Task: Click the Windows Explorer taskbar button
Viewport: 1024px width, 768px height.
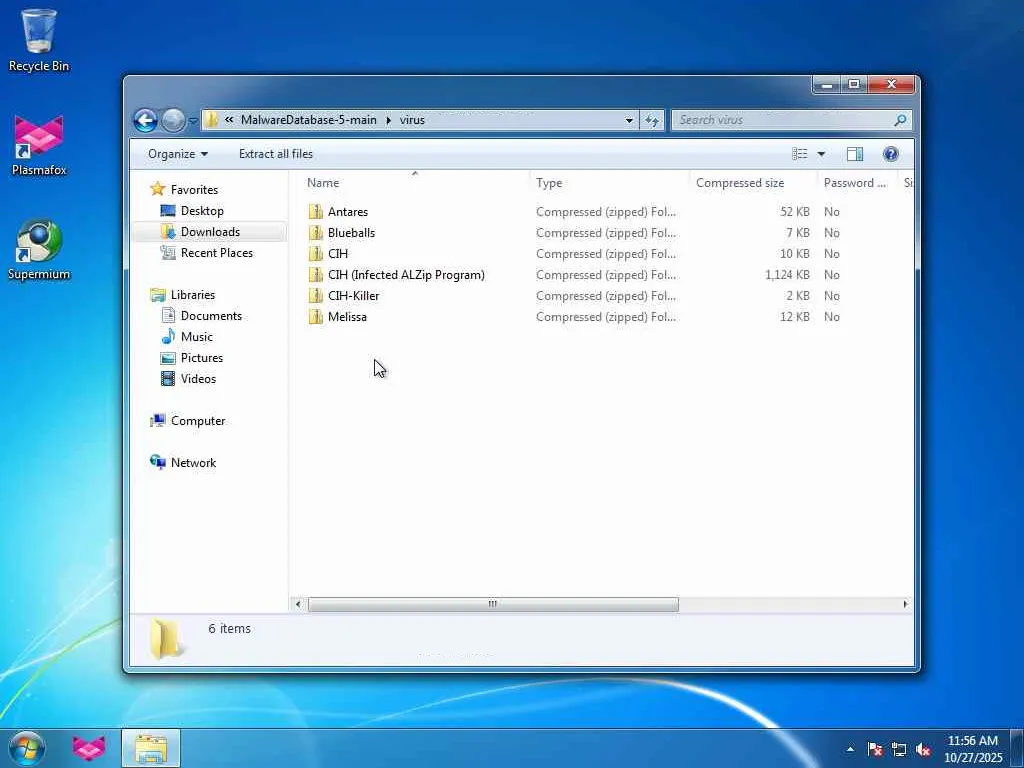Action: point(151,748)
